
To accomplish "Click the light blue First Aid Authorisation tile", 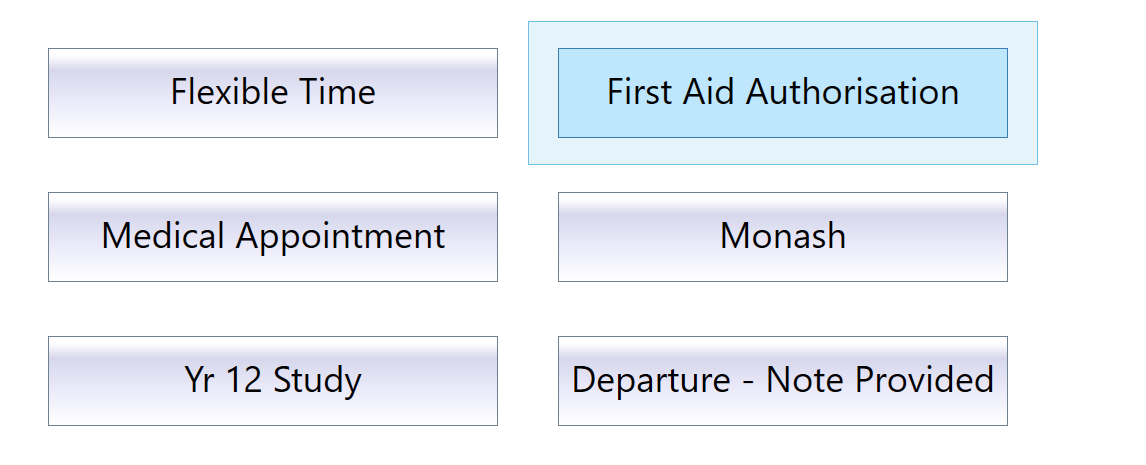I will (782, 93).
